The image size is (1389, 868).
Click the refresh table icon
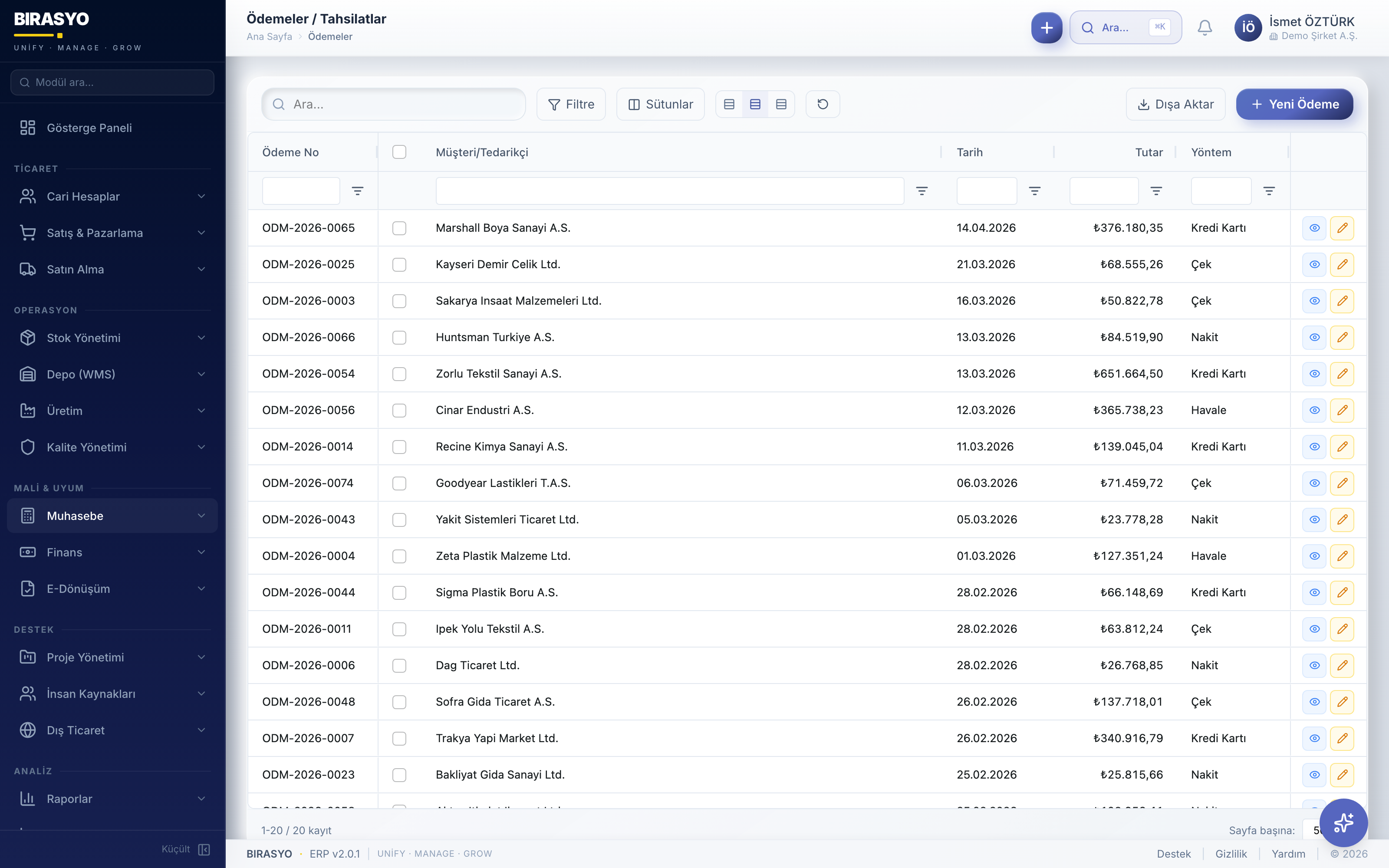click(823, 104)
